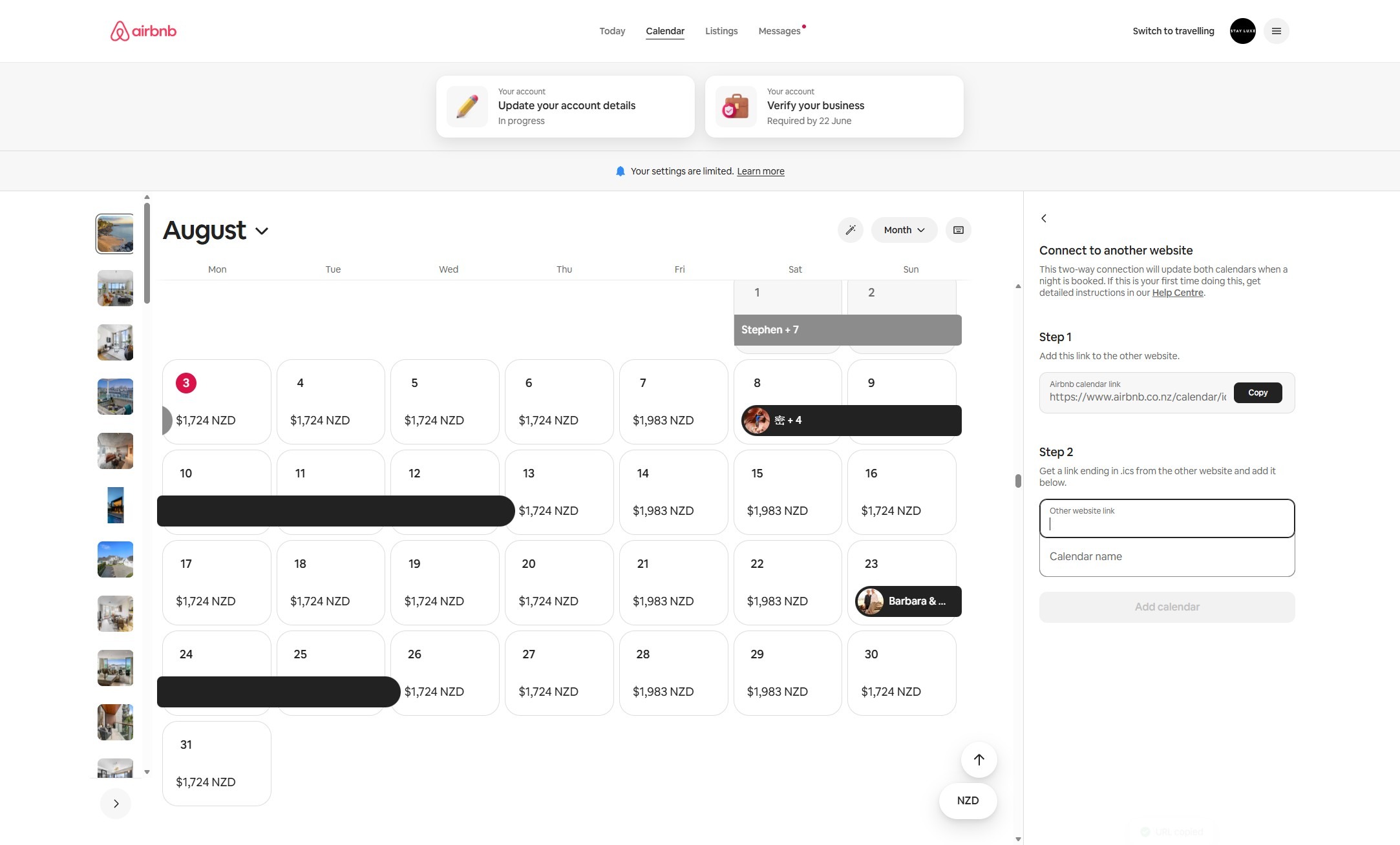This screenshot has height=845, width=1400.
Task: Open keyboard shortcuts icon beside Month
Action: tap(958, 230)
